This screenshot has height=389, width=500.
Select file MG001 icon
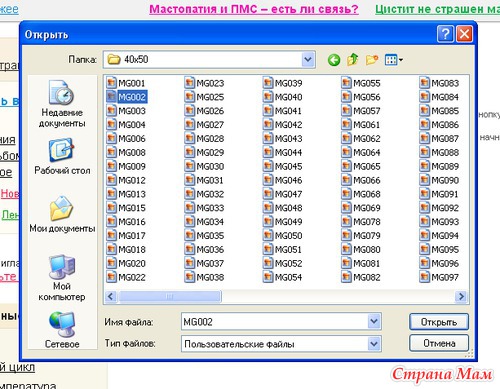tap(111, 83)
